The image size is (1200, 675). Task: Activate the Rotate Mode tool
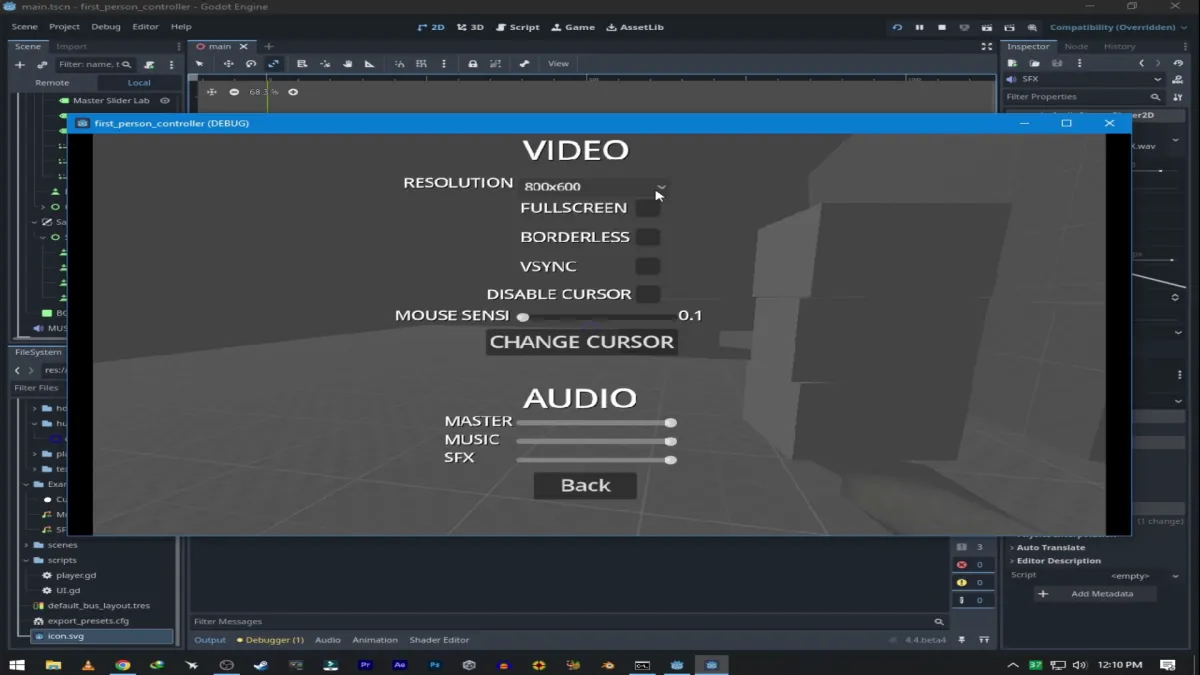[x=251, y=64]
